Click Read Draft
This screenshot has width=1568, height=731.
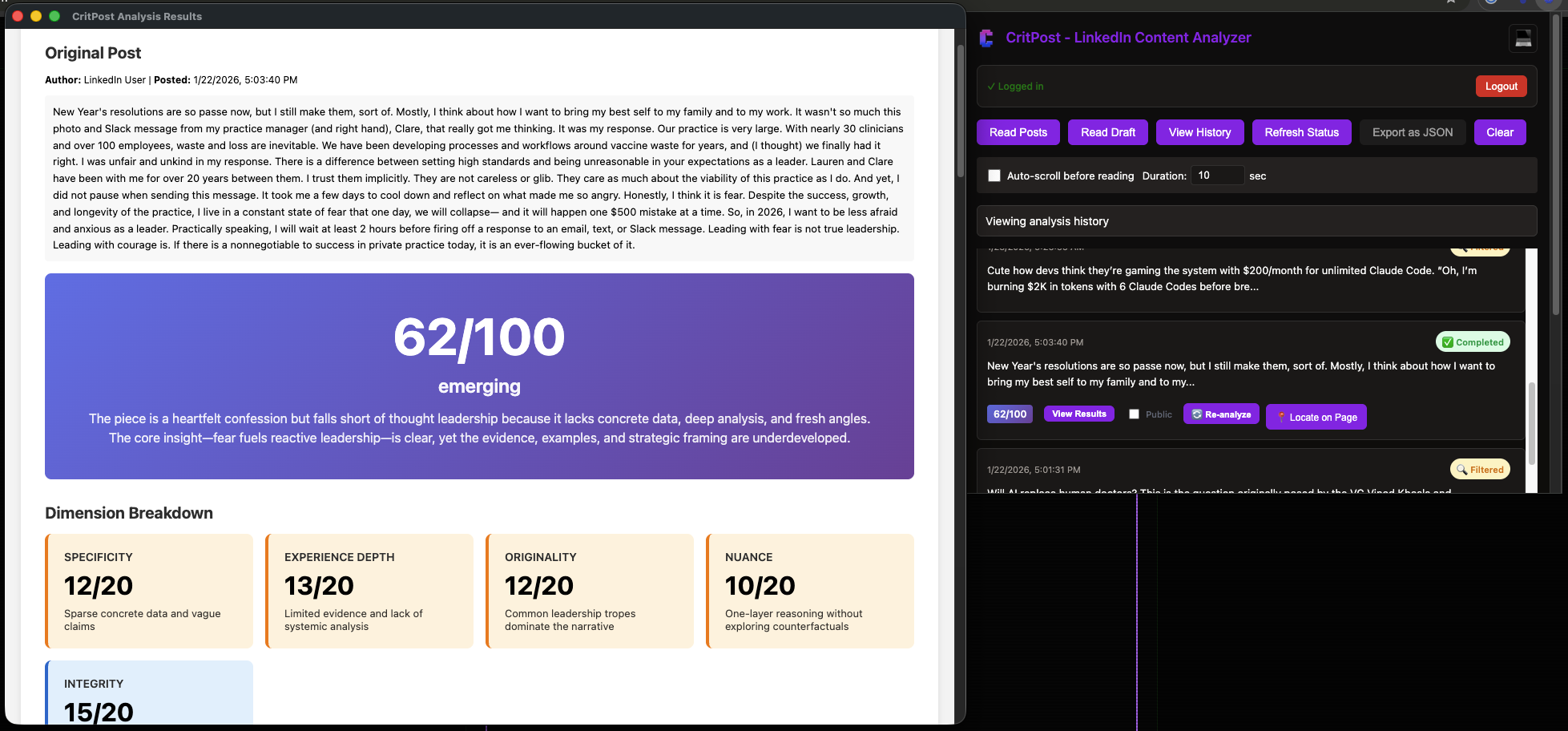click(1107, 131)
